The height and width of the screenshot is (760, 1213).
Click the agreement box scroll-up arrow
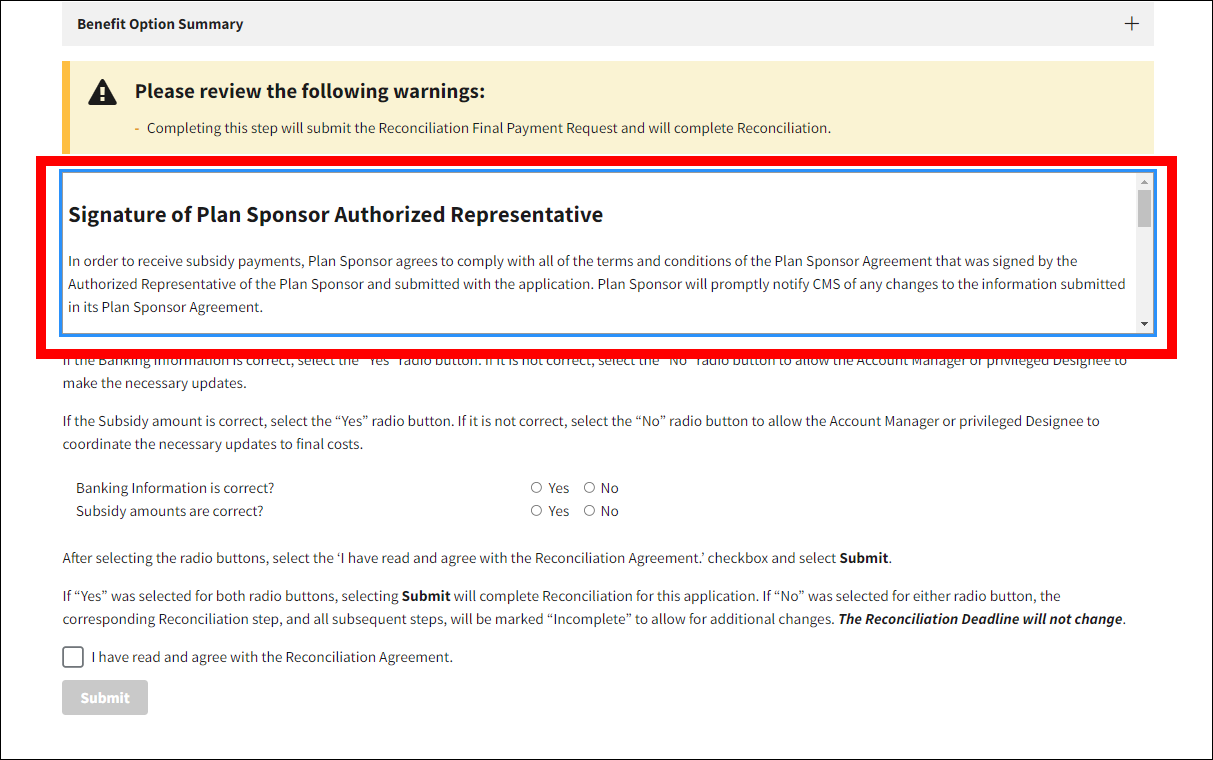click(x=1144, y=182)
